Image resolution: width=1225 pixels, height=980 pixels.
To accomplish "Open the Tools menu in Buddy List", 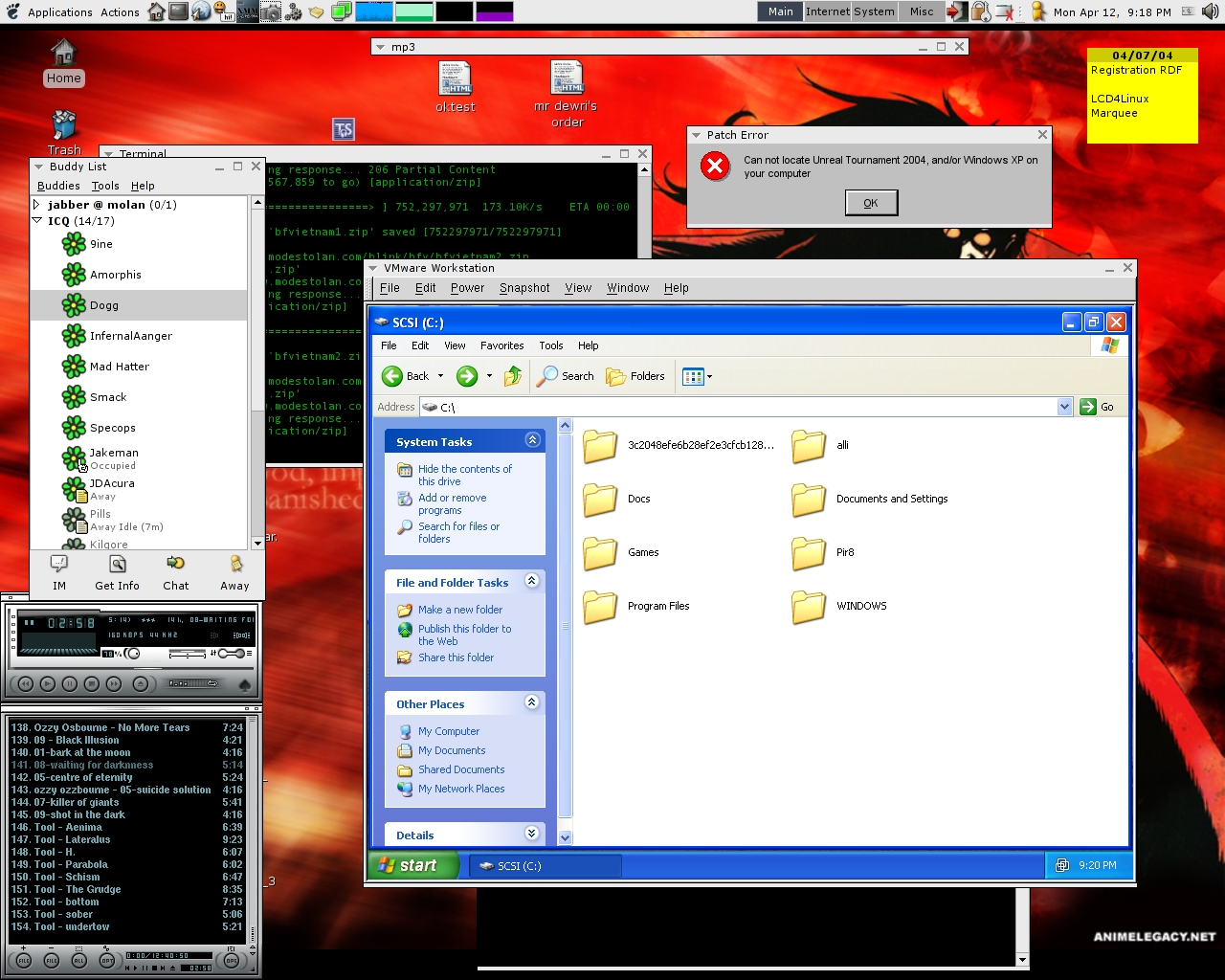I will 105,186.
